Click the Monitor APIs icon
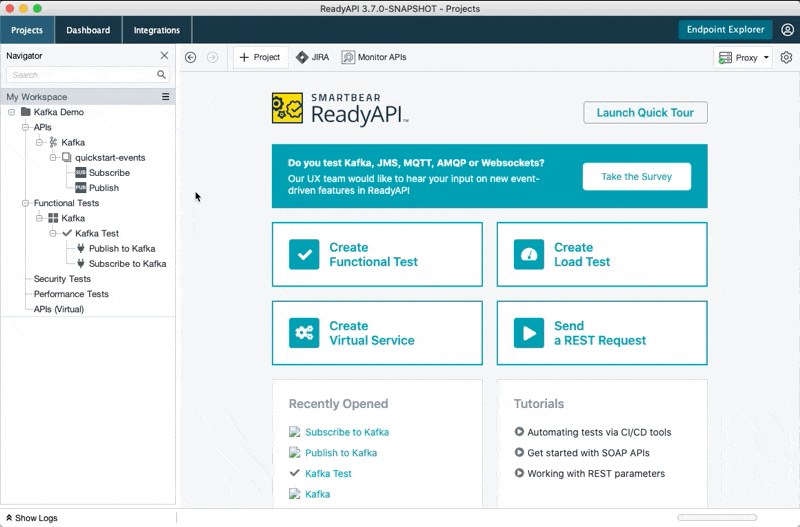800x527 pixels. pos(348,58)
